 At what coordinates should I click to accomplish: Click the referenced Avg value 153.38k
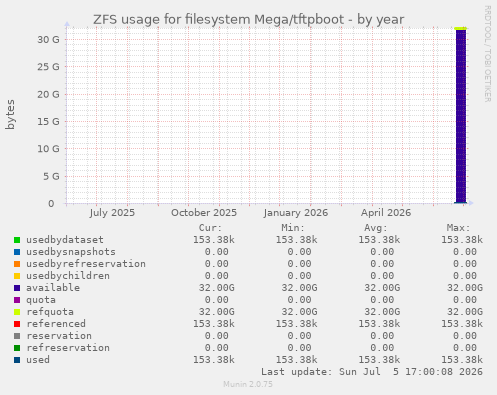(379, 324)
